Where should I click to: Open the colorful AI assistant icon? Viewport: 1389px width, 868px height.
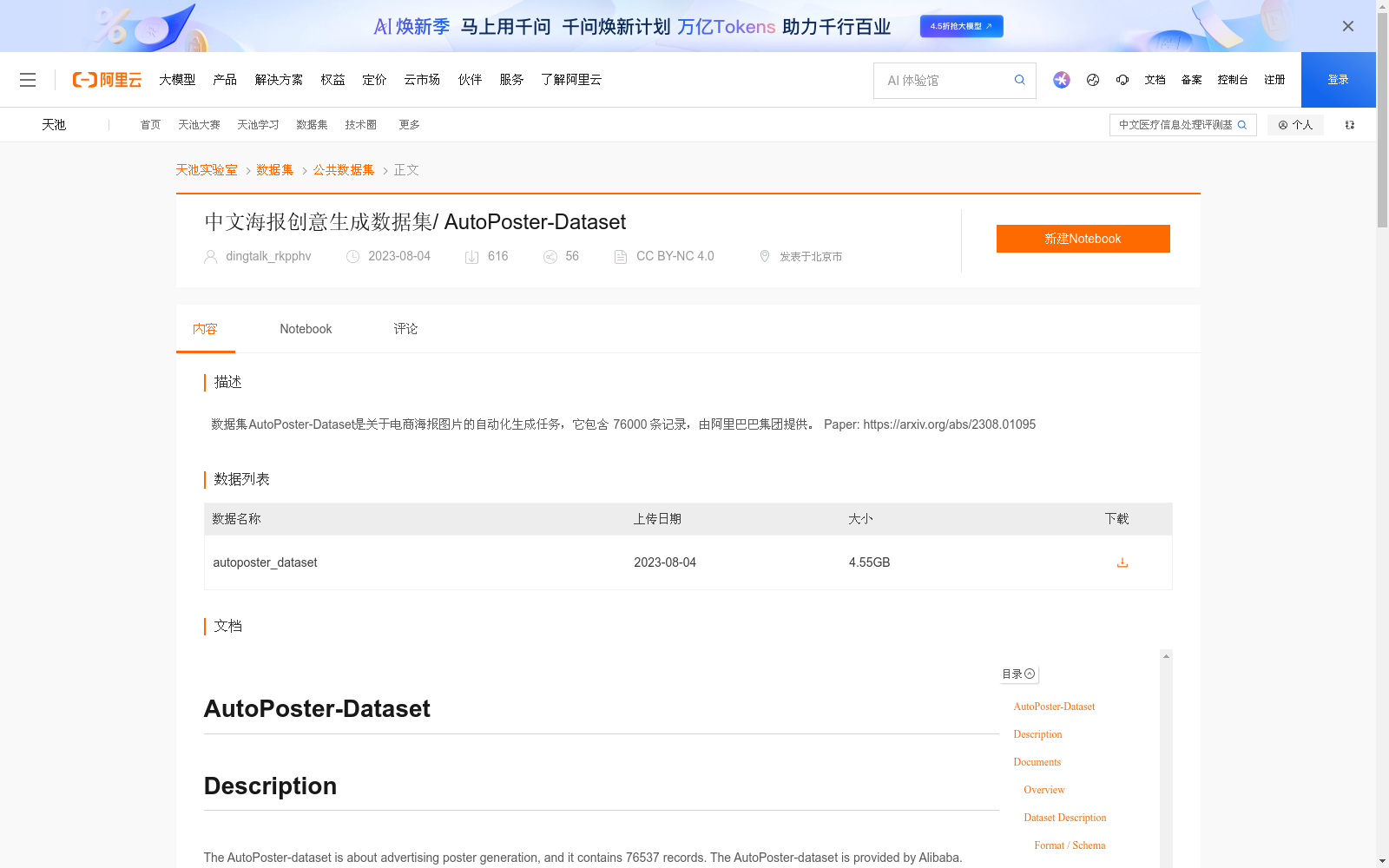(1062, 80)
